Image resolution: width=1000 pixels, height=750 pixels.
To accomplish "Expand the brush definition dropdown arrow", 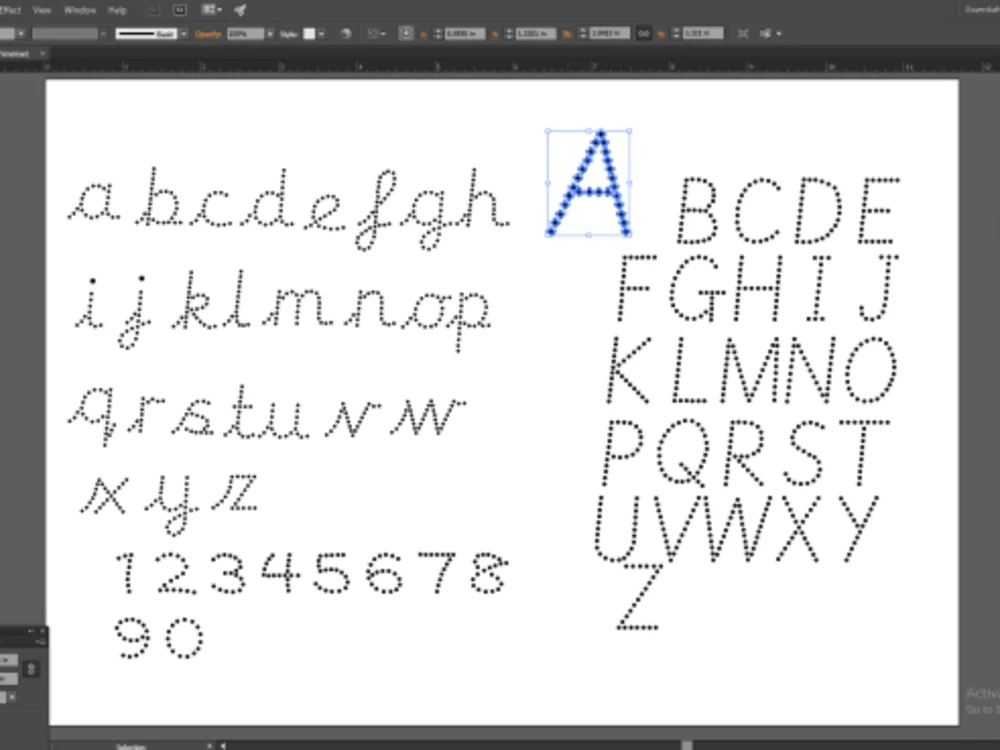I will [x=184, y=34].
